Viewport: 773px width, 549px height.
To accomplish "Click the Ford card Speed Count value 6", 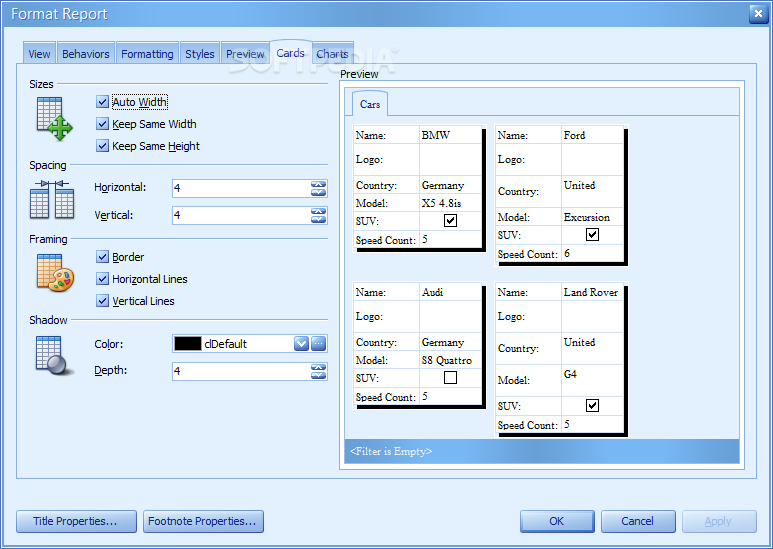I will click(567, 253).
